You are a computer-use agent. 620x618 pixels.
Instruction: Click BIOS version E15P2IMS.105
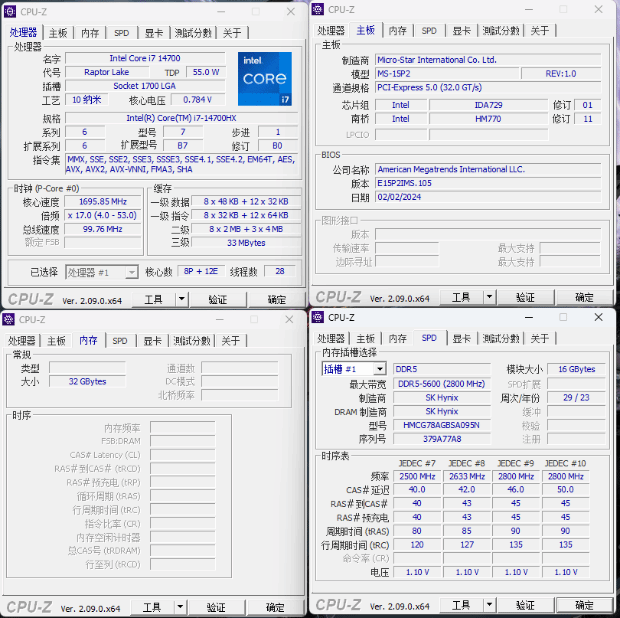[x=488, y=183]
